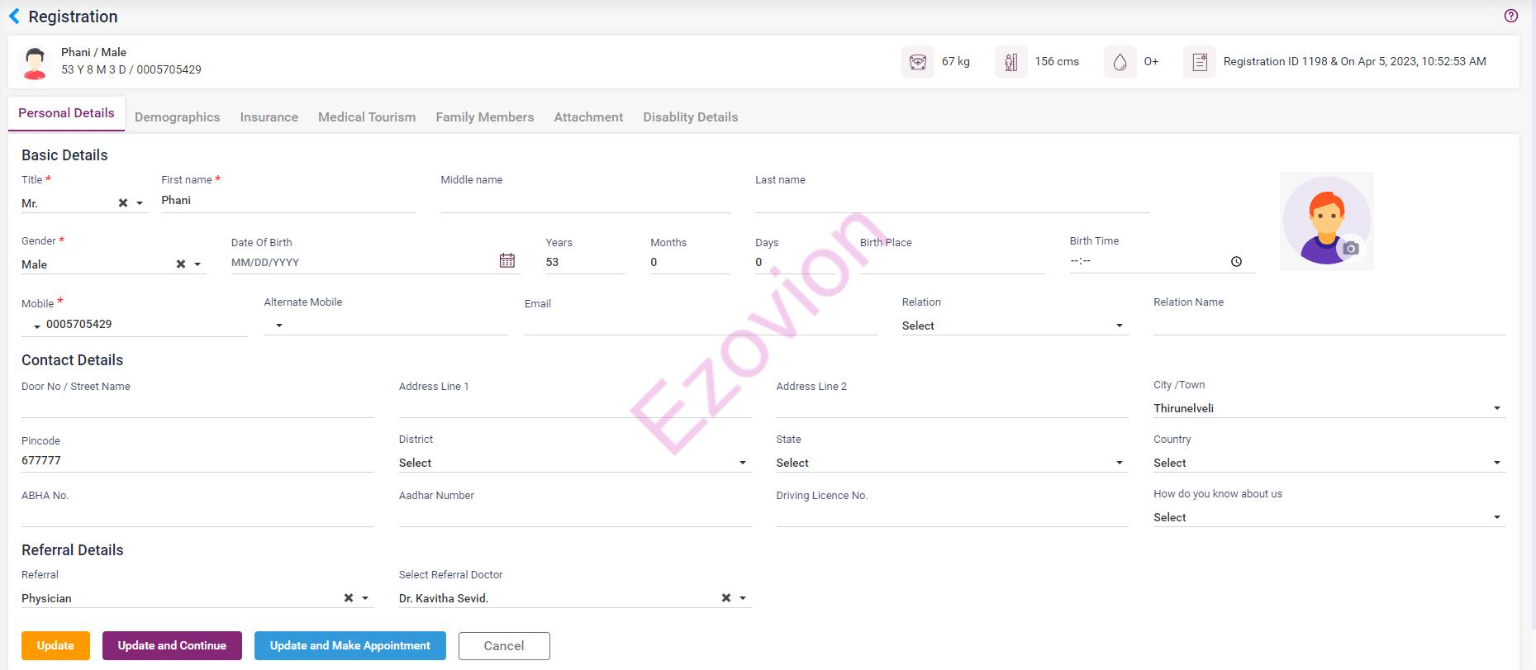Click the Cancel button
The width and height of the screenshot is (1536, 670).
504,646
